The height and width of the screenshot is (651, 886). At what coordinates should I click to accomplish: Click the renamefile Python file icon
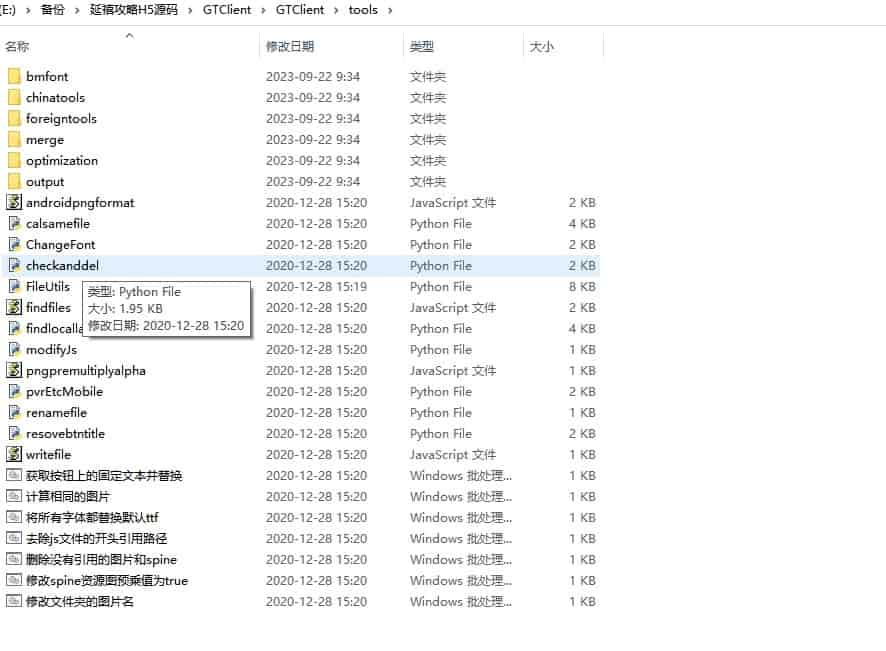click(x=14, y=413)
